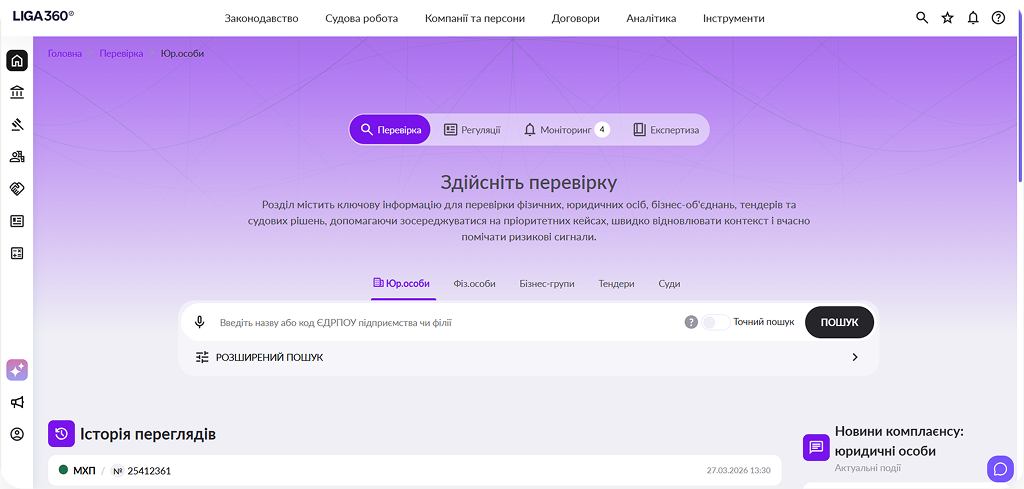Open favorites star in top bar
Screen dimensions: 1024x489
(947, 18)
